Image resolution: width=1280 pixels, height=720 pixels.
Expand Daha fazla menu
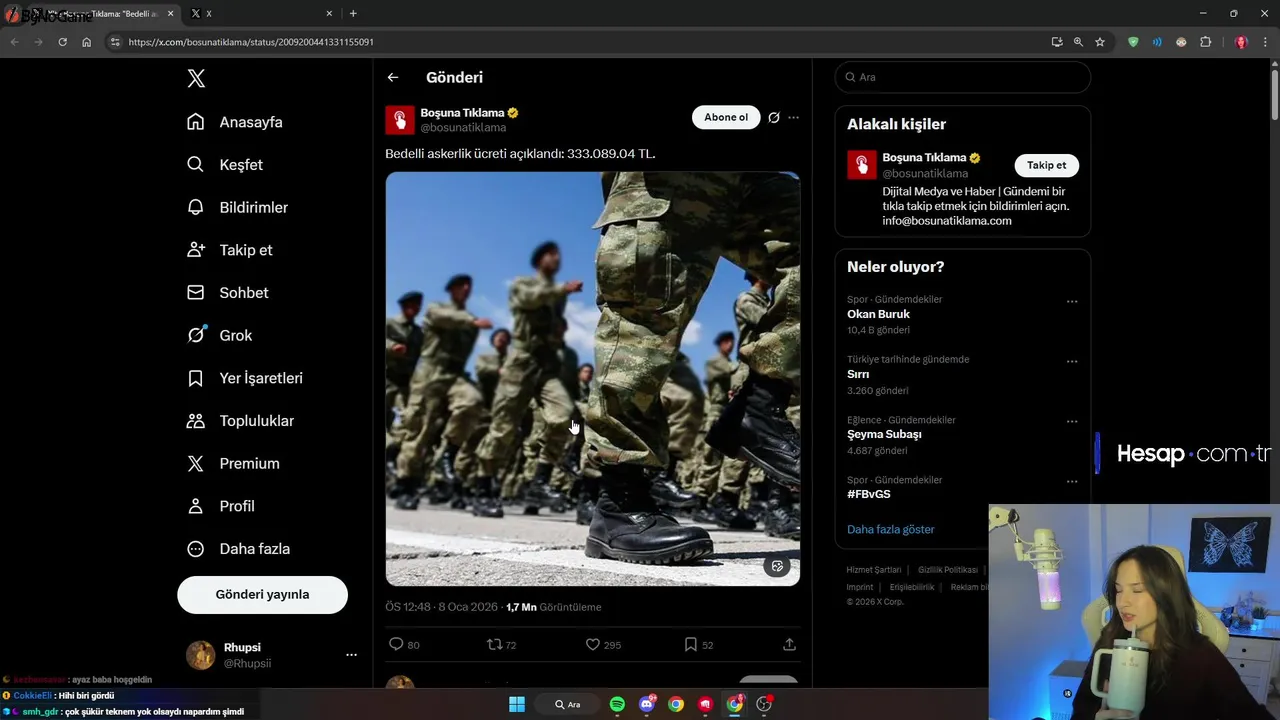point(239,549)
